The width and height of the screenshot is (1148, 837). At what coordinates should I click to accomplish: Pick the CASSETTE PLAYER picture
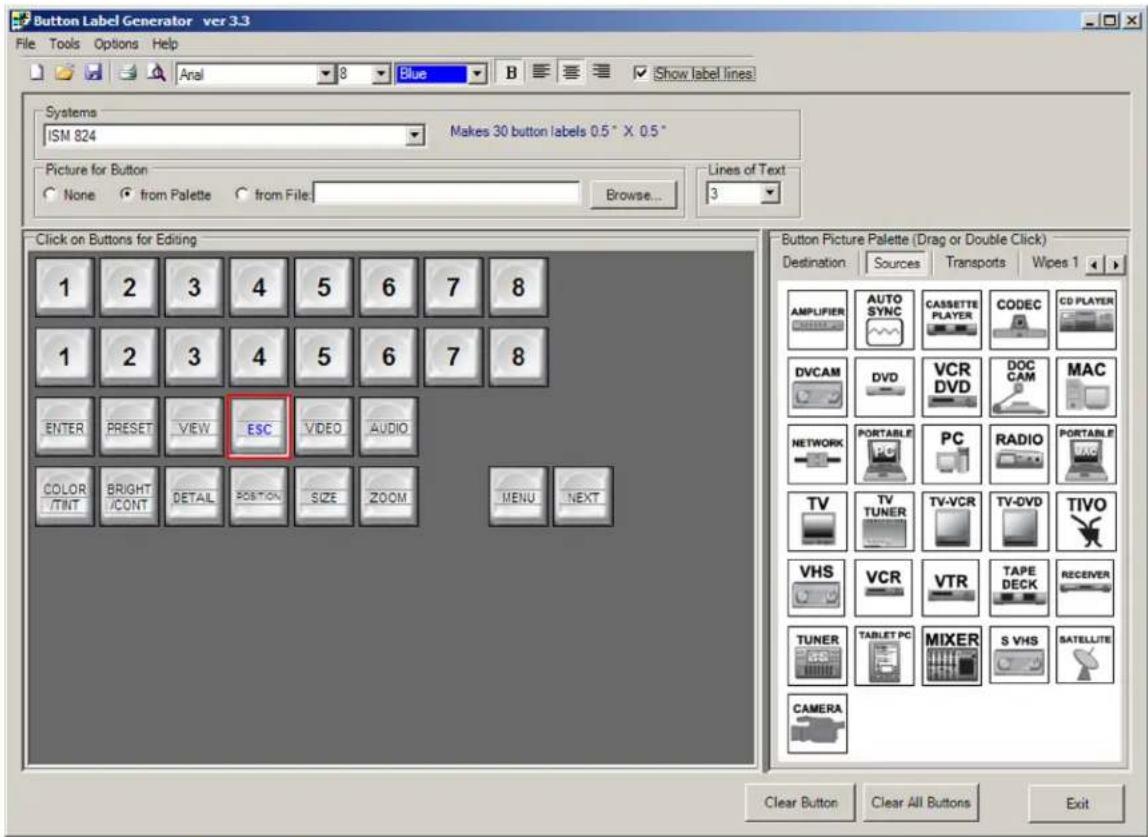pos(952,320)
